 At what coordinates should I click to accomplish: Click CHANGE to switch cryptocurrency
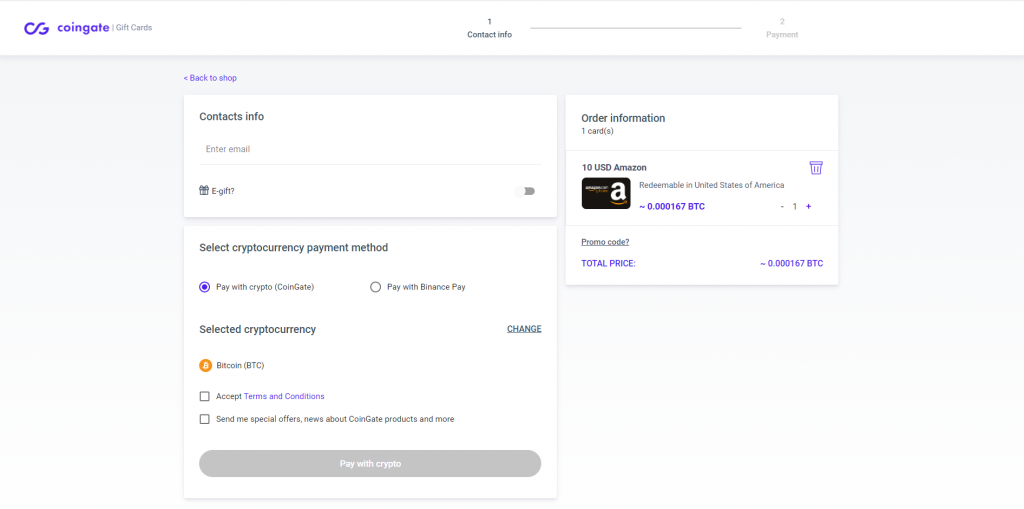click(524, 329)
